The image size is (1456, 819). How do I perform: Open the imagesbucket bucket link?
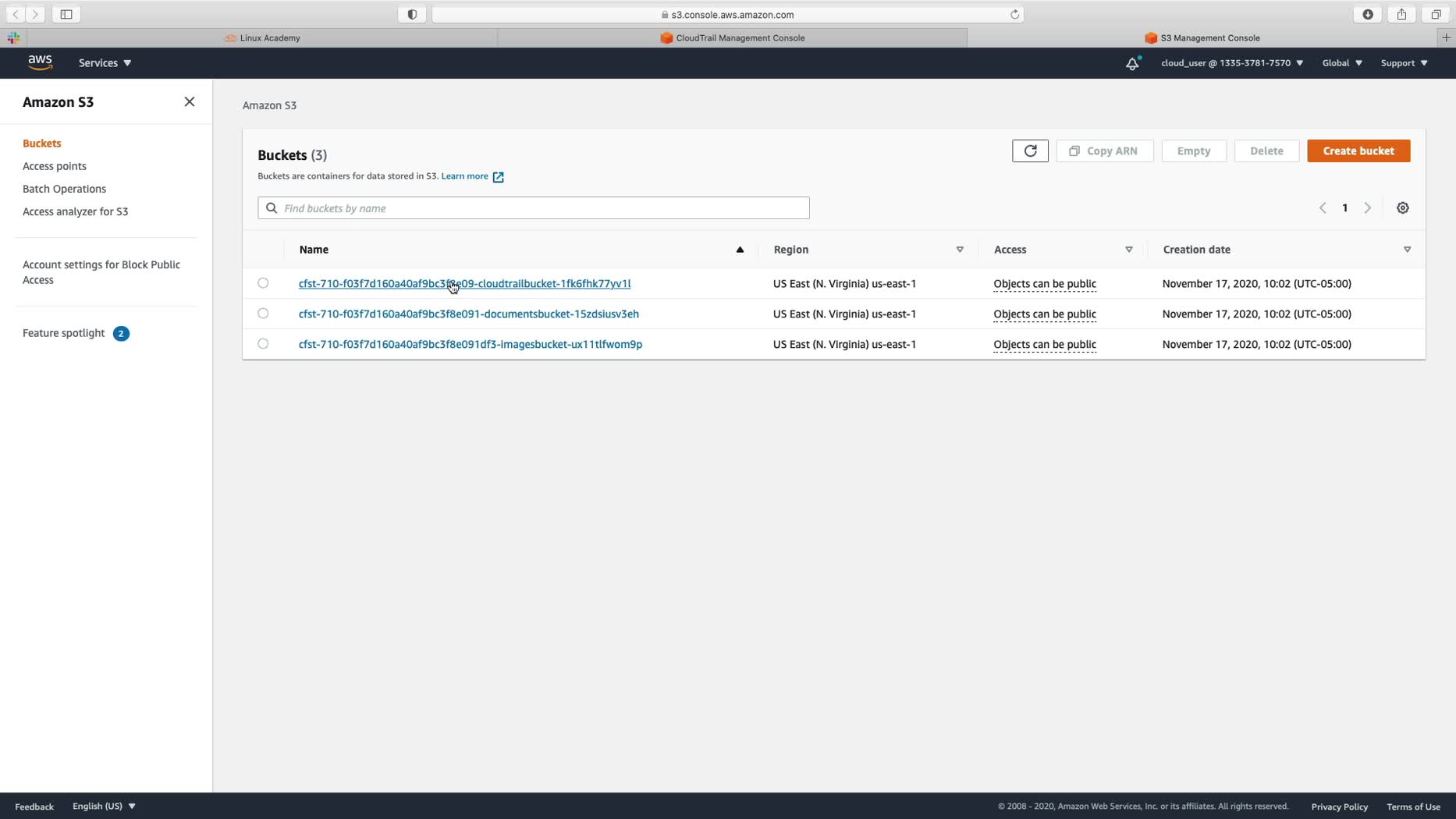(x=471, y=345)
